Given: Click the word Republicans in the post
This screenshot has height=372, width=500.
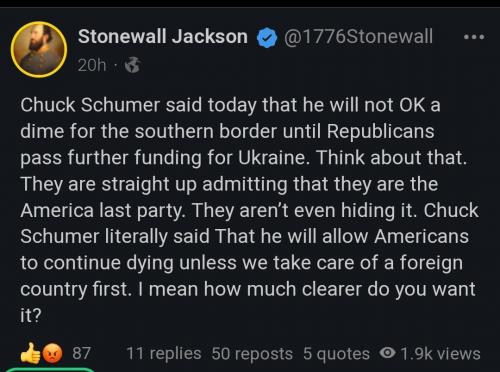Looking at the screenshot, I should [x=380, y=131].
